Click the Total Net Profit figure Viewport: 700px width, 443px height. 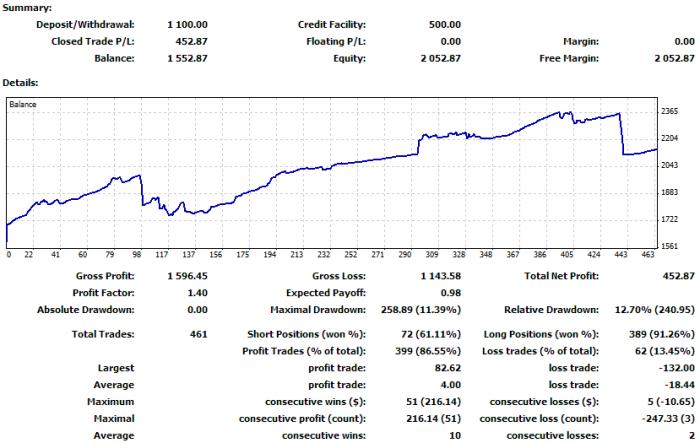point(679,276)
